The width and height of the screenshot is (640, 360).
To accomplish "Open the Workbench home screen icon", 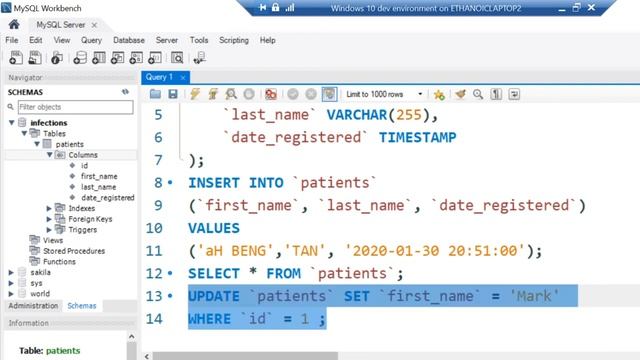I will (14, 24).
